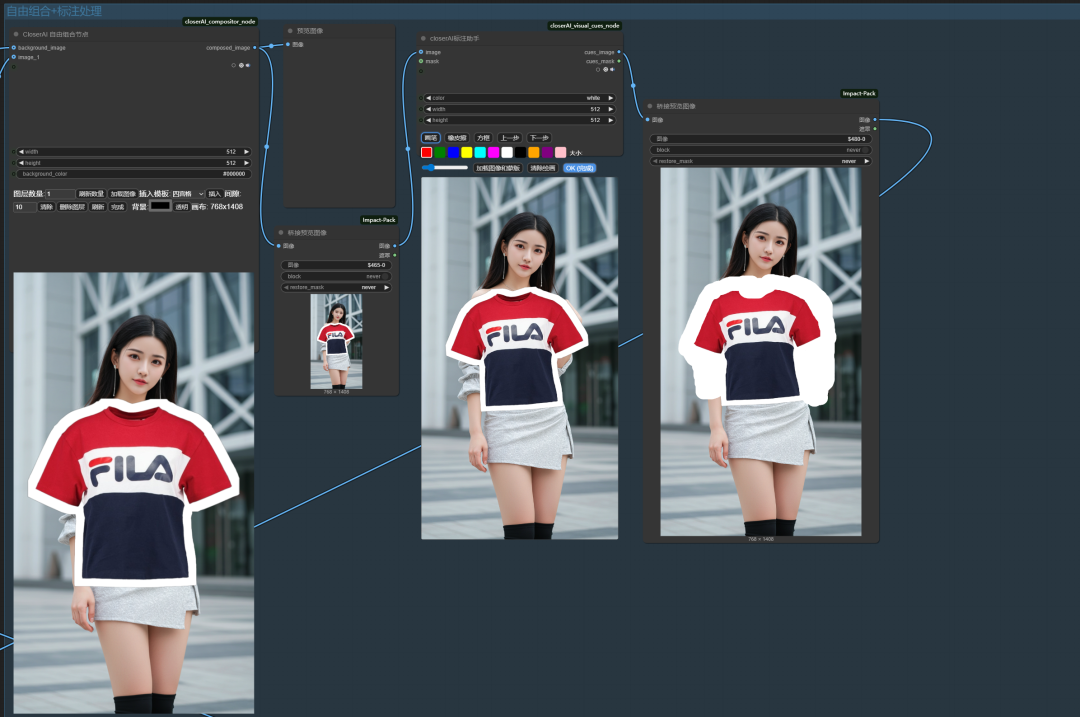Pick the orange color swatch
This screenshot has width=1080, height=717.
pyautogui.click(x=534, y=152)
